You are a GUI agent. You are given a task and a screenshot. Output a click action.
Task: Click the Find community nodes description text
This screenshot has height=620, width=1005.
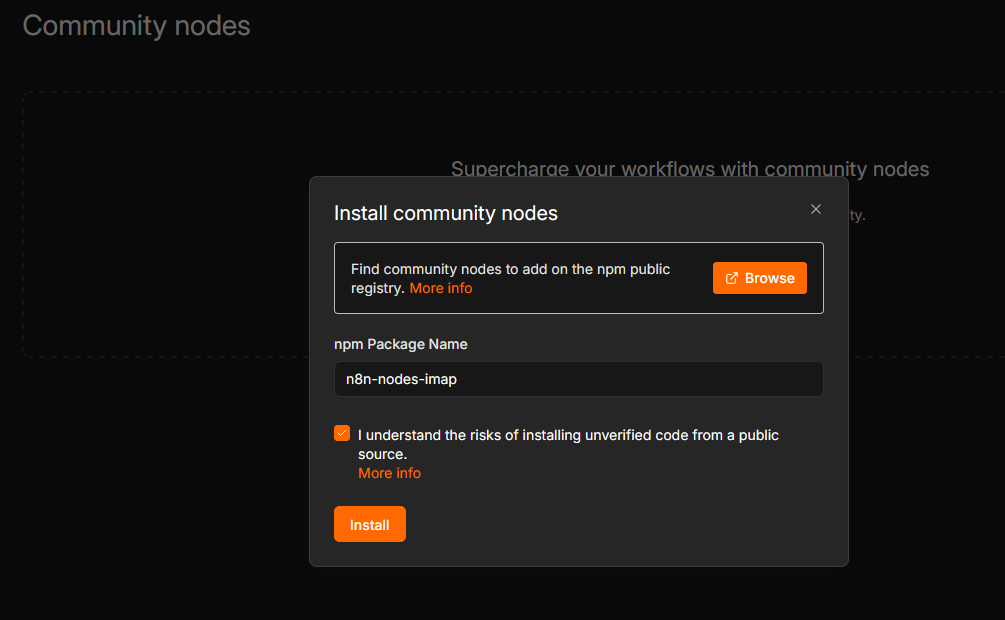click(510, 278)
